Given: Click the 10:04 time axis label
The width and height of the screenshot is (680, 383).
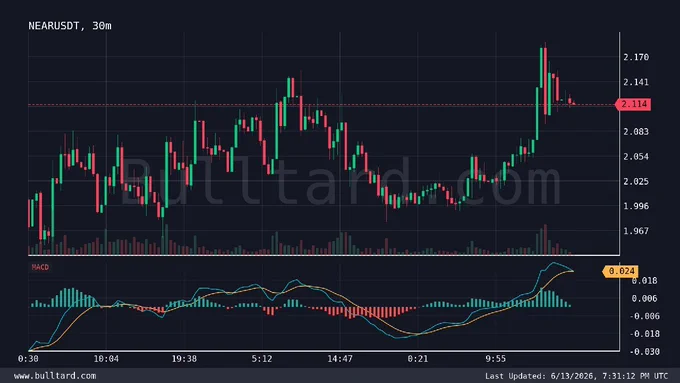Looking at the screenshot, I should [106, 359].
